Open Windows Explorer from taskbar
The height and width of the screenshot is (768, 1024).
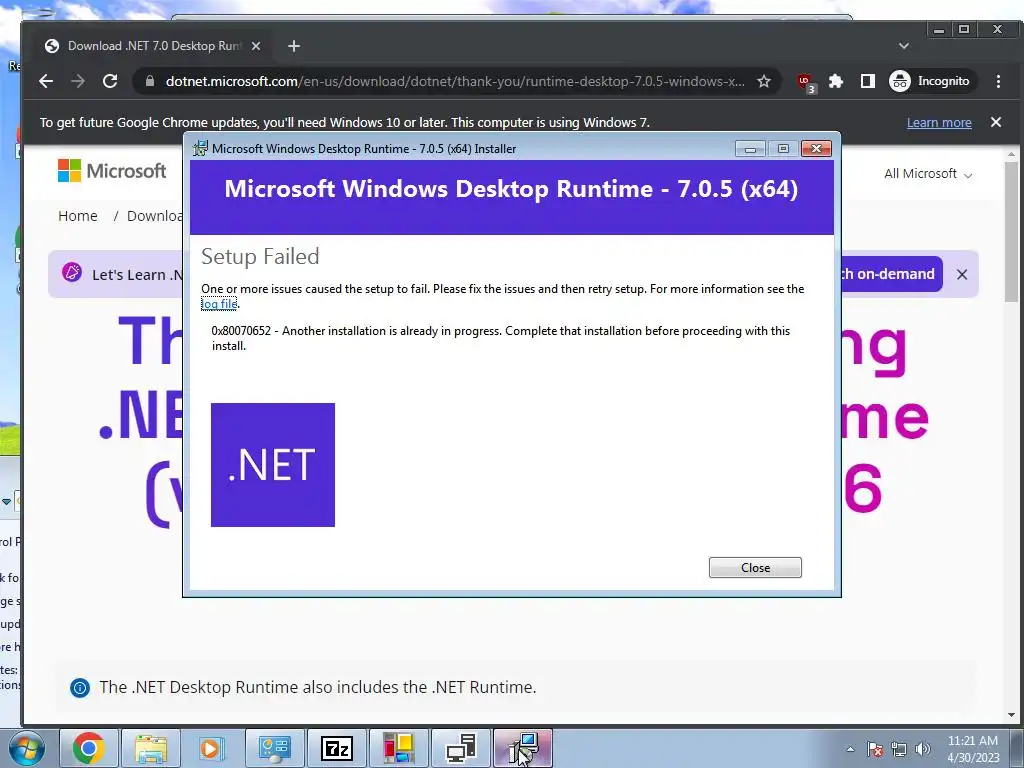click(x=151, y=748)
